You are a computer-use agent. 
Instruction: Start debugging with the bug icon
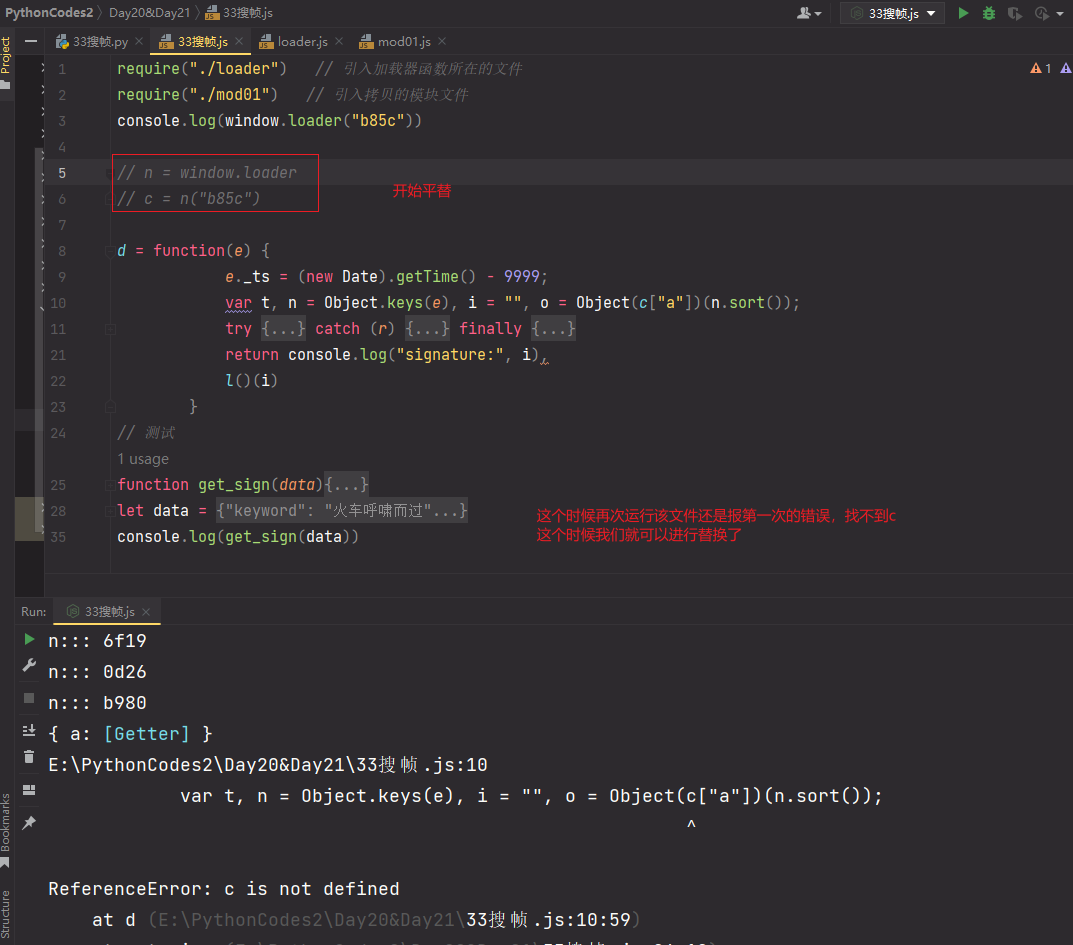(x=989, y=13)
